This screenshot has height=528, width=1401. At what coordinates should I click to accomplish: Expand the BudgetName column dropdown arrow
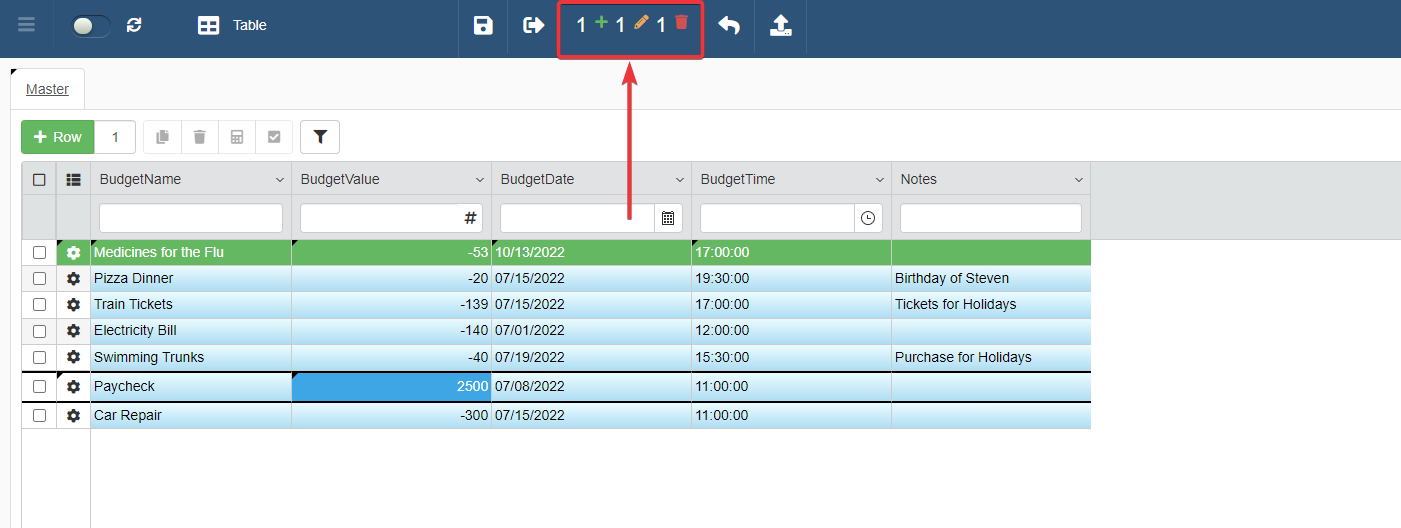(279, 180)
